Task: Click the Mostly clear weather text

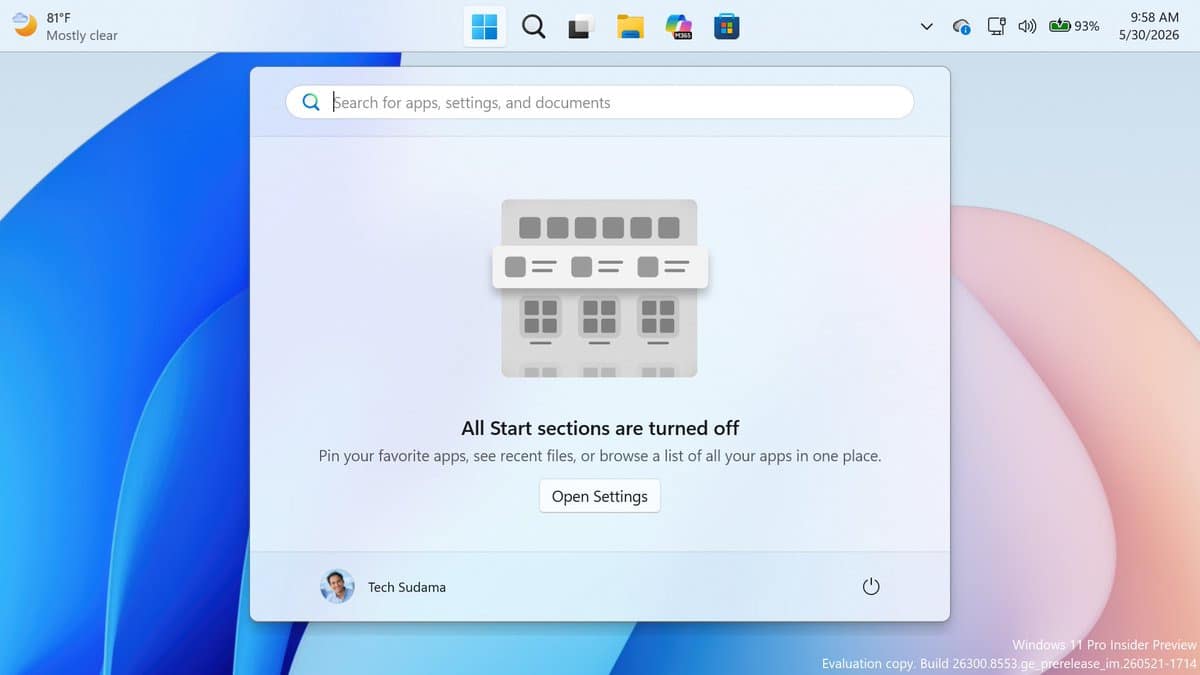Action: tap(82, 35)
